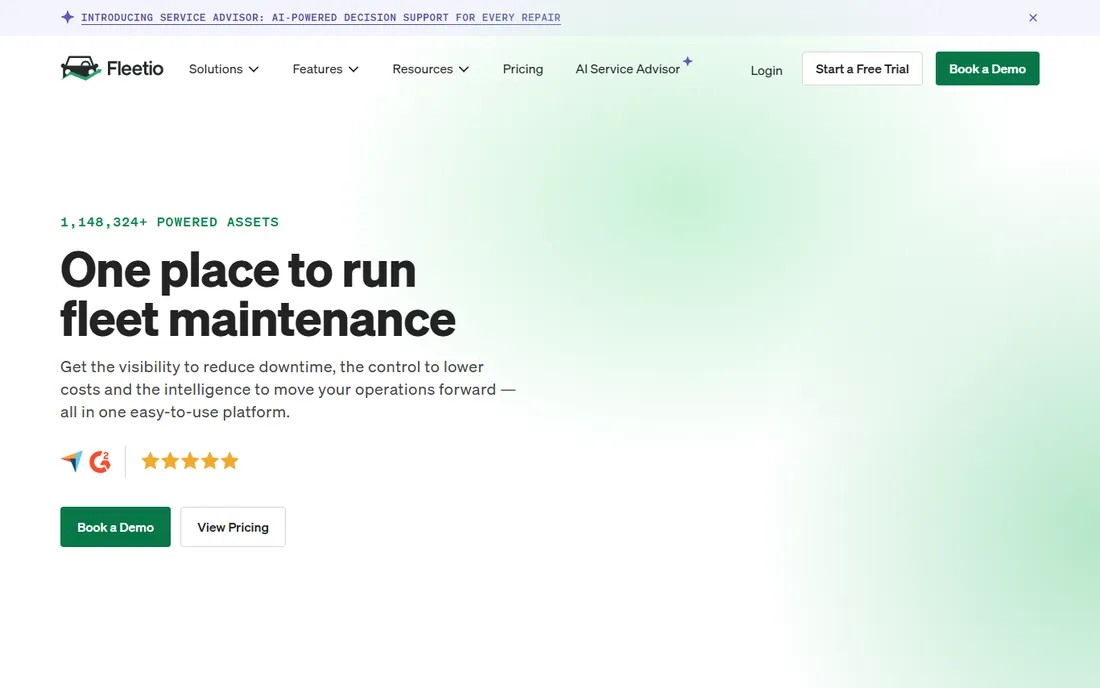This screenshot has width=1100, height=688.
Task: Click Book a Demo below hero text
Action: [115, 527]
